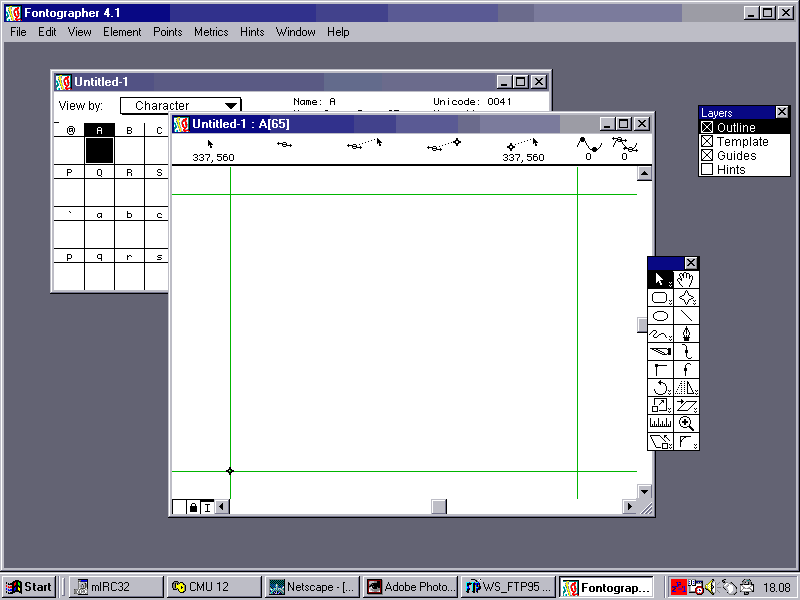Select the Corner point tool

click(660, 369)
